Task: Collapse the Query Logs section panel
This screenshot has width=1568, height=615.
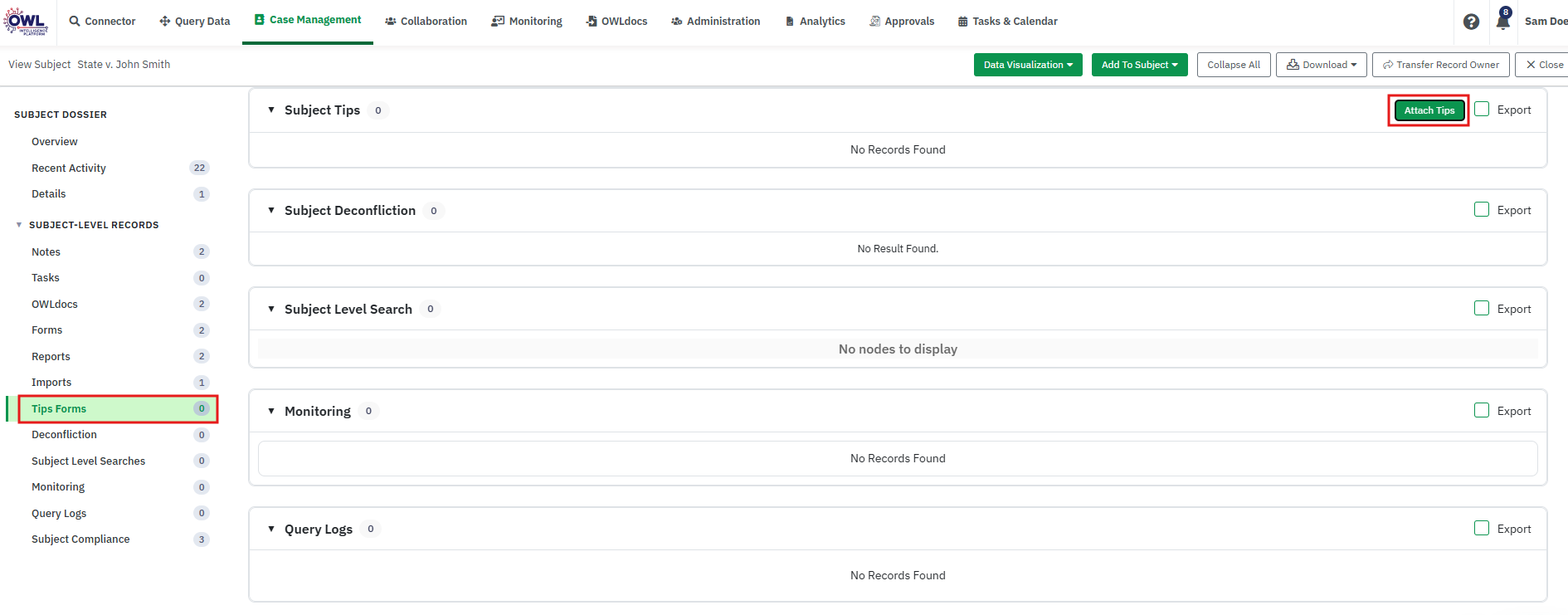Action: tap(271, 529)
